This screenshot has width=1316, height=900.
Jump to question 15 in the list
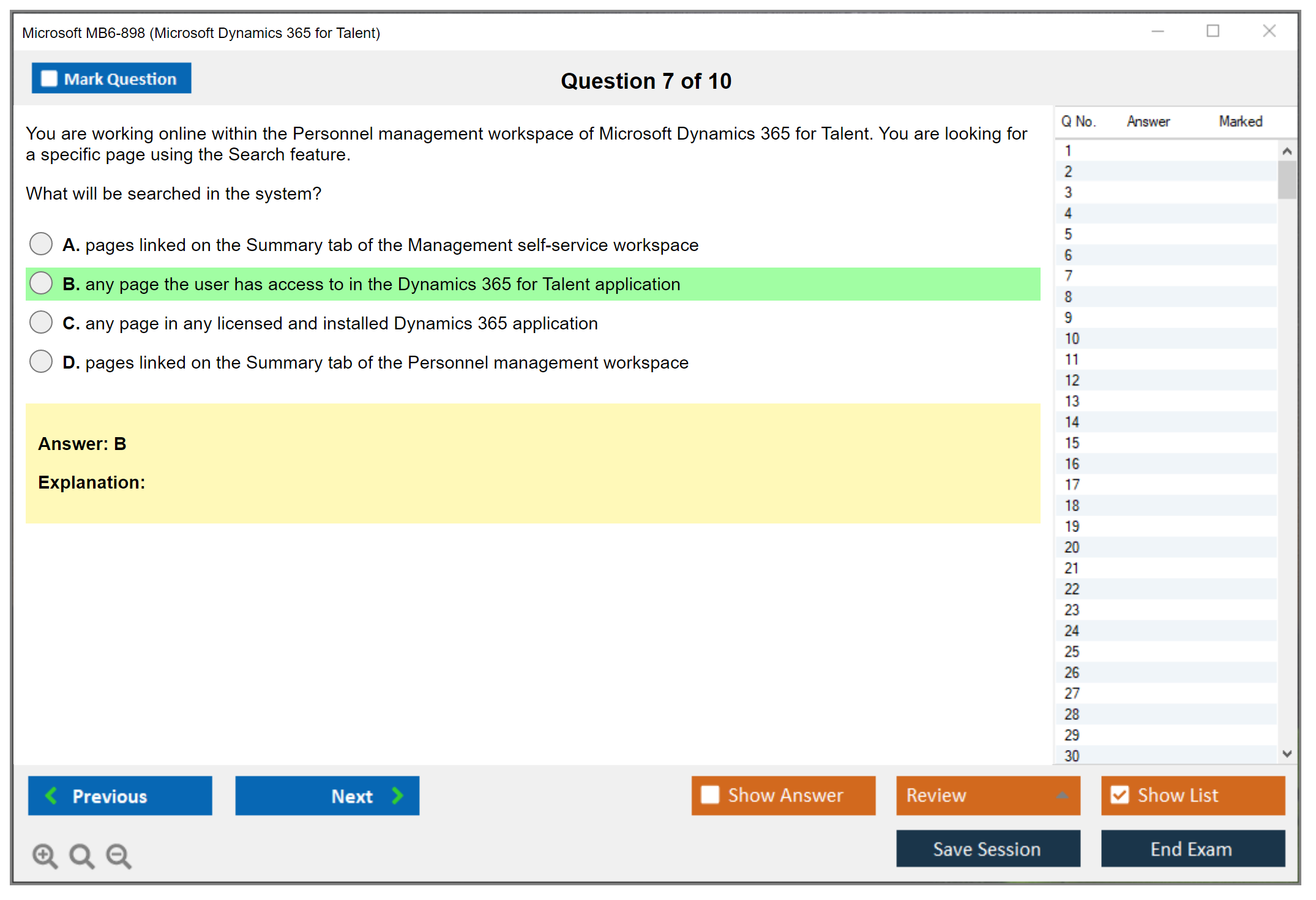tap(1072, 443)
